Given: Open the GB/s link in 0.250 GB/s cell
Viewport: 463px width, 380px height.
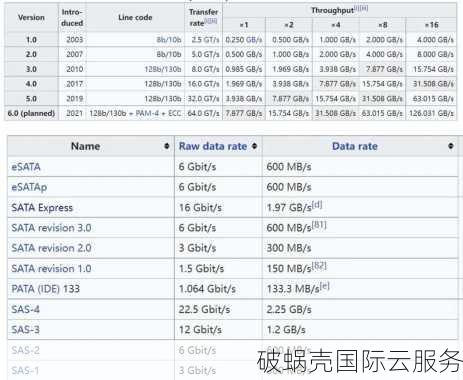Looking at the screenshot, I should [x=254, y=40].
